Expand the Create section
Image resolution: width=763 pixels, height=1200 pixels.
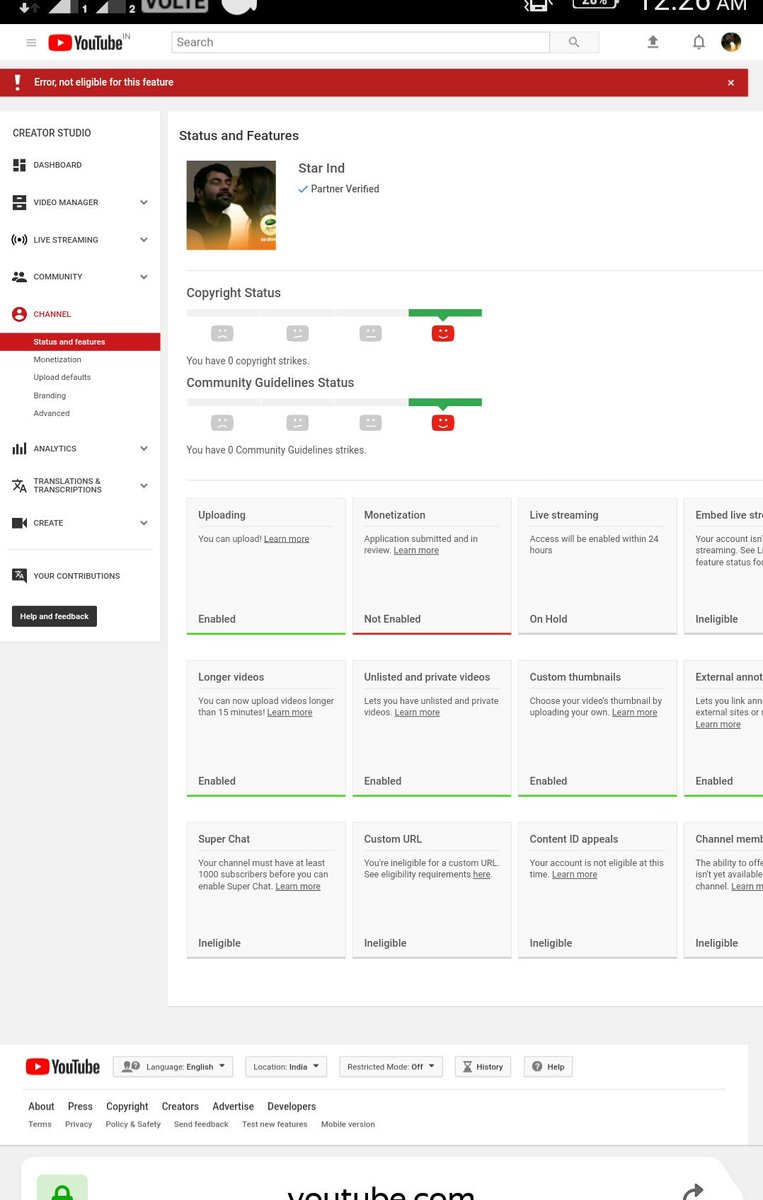click(x=144, y=523)
